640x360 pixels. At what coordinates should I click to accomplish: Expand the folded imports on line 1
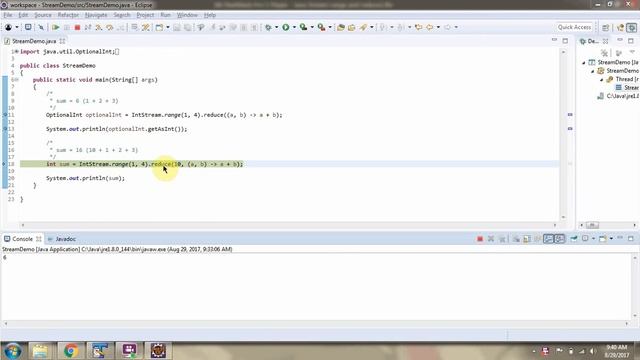[16, 51]
